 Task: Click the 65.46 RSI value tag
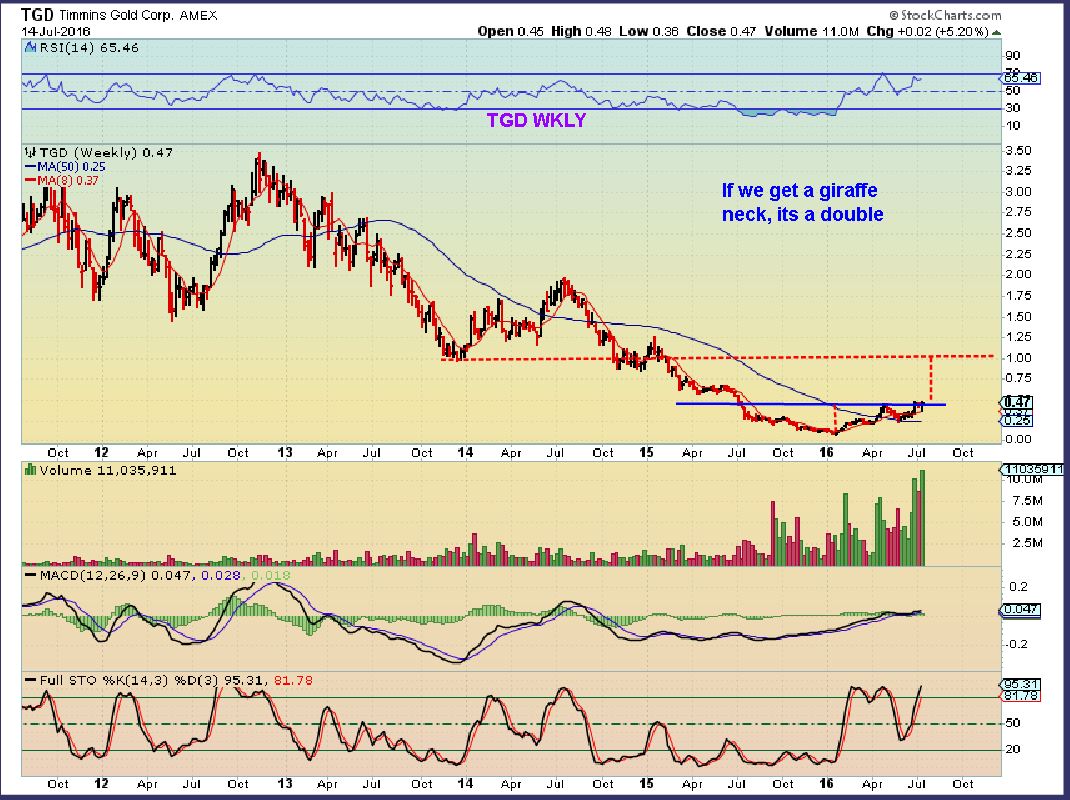[x=1022, y=78]
